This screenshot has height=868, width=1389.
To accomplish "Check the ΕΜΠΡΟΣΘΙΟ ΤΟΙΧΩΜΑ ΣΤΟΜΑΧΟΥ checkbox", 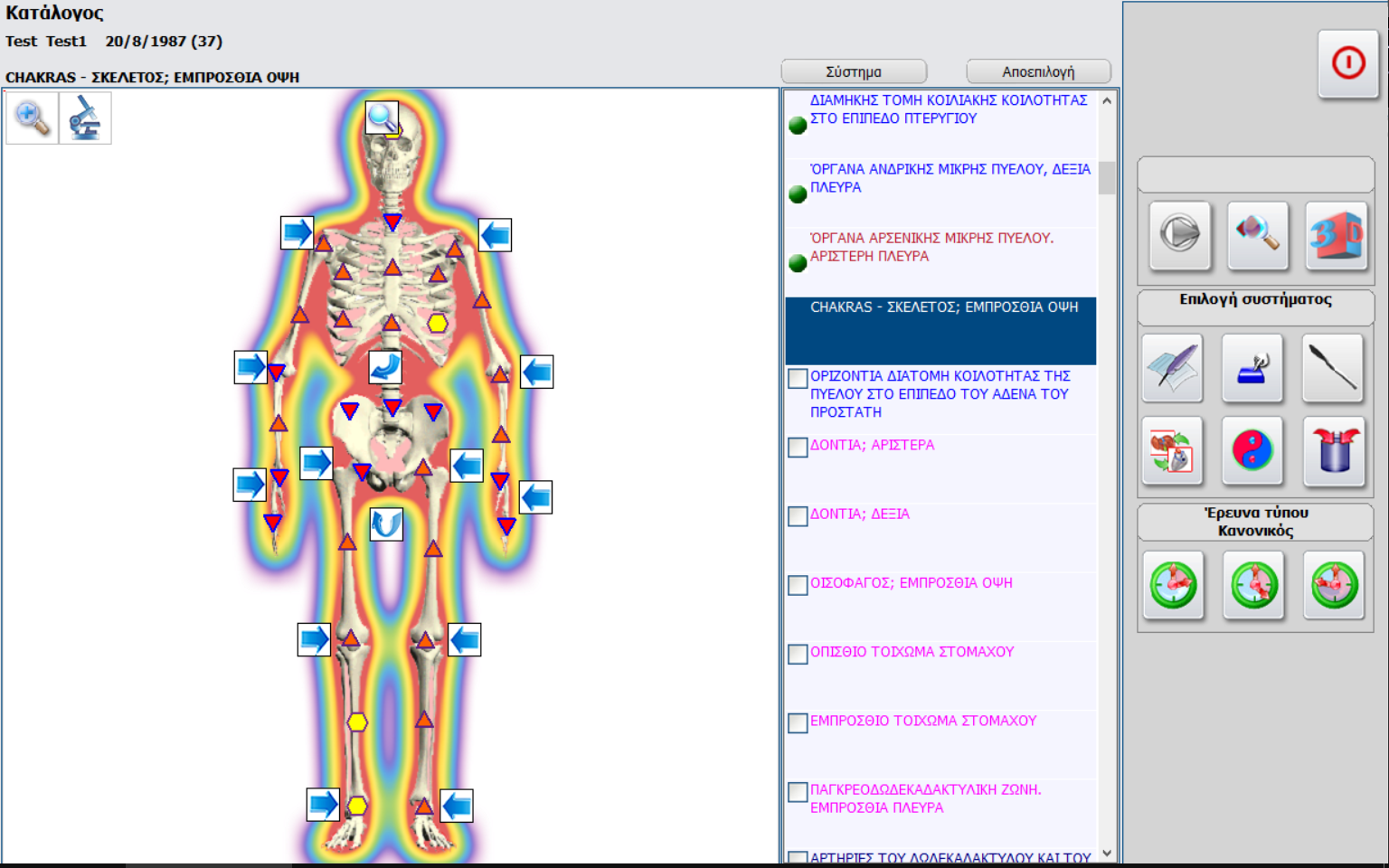I will coord(798,723).
